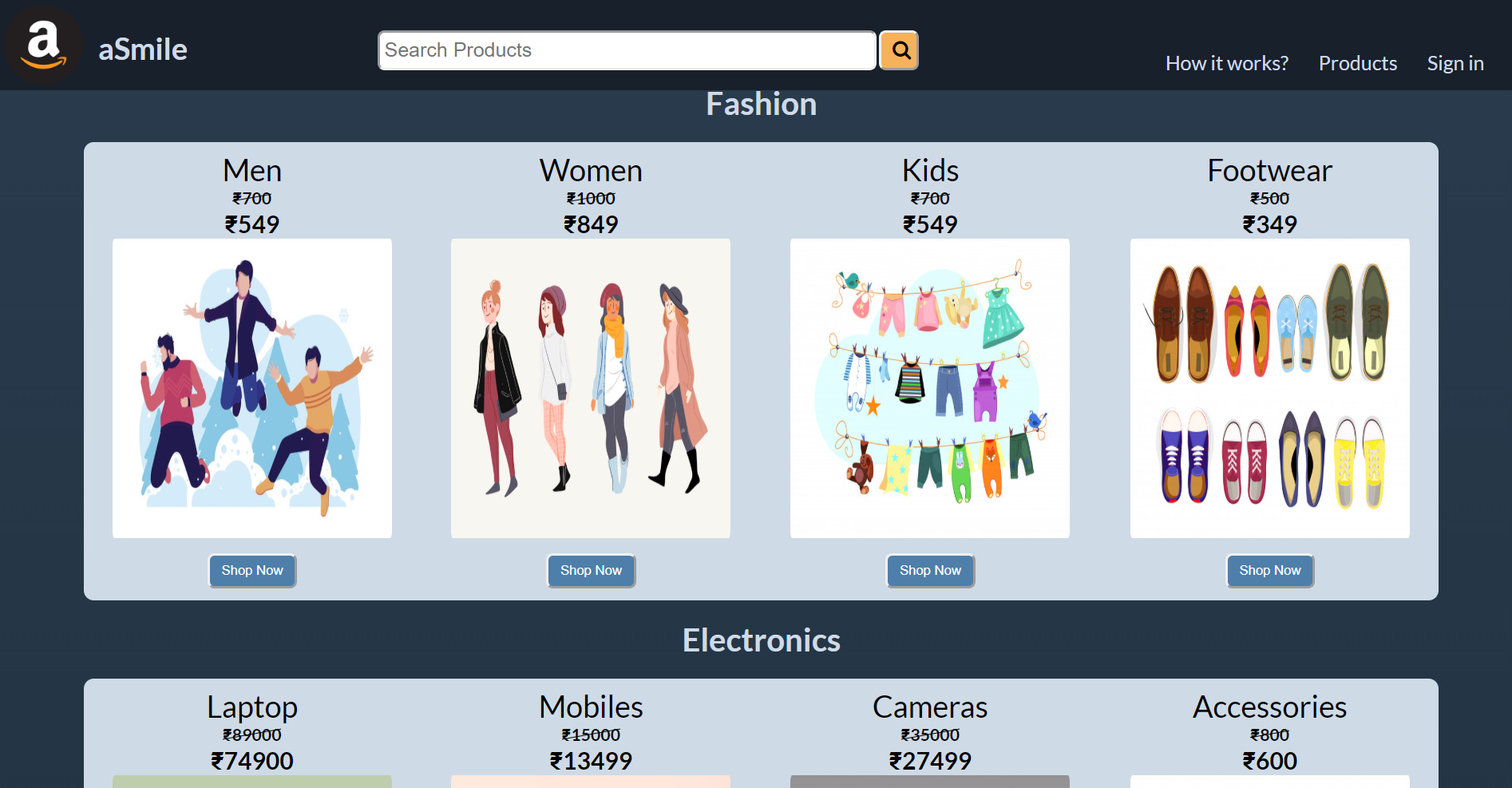This screenshot has height=788, width=1512.
Task: Click the ₹27499 Cameras price
Action: pyautogui.click(x=930, y=761)
